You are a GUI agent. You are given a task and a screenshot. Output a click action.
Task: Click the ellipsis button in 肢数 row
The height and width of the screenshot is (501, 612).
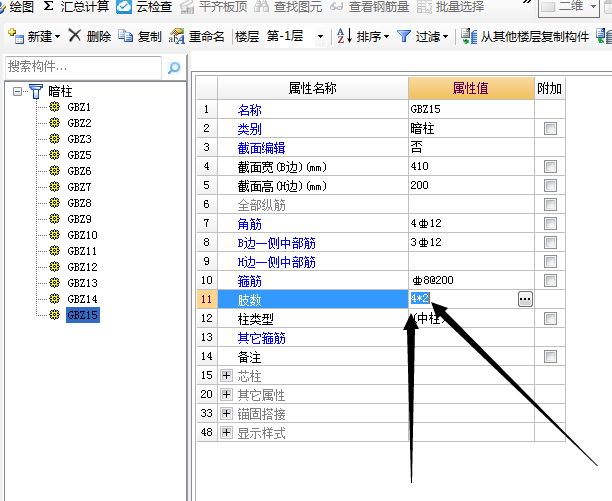click(525, 299)
